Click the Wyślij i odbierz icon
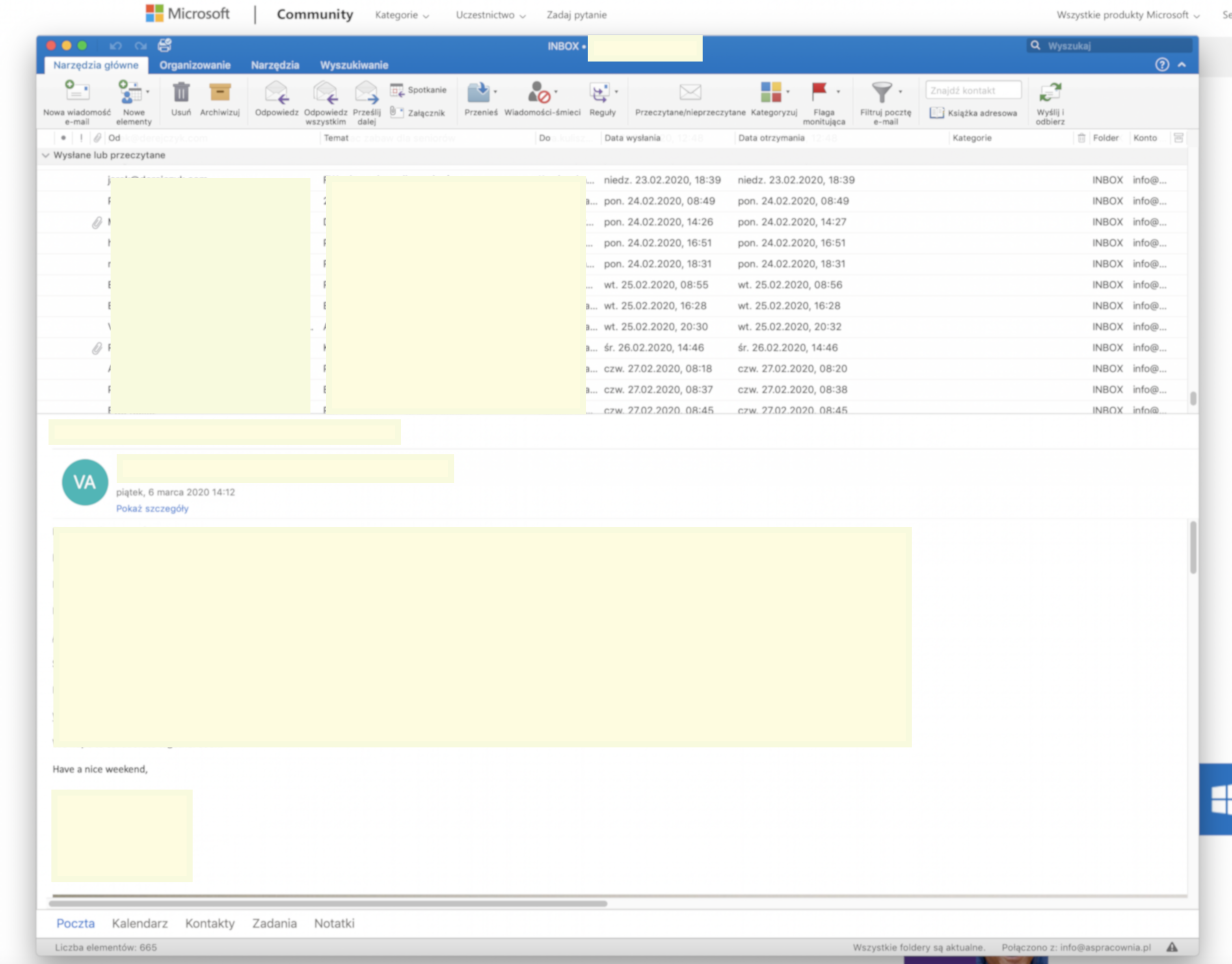This screenshot has height=964, width=1232. pos(1050,92)
